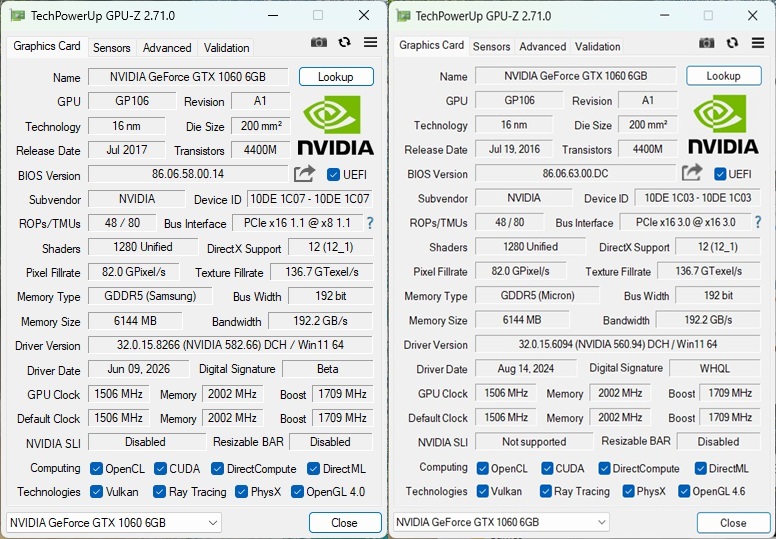Click the screenshot camera icon in right window

(x=706, y=43)
